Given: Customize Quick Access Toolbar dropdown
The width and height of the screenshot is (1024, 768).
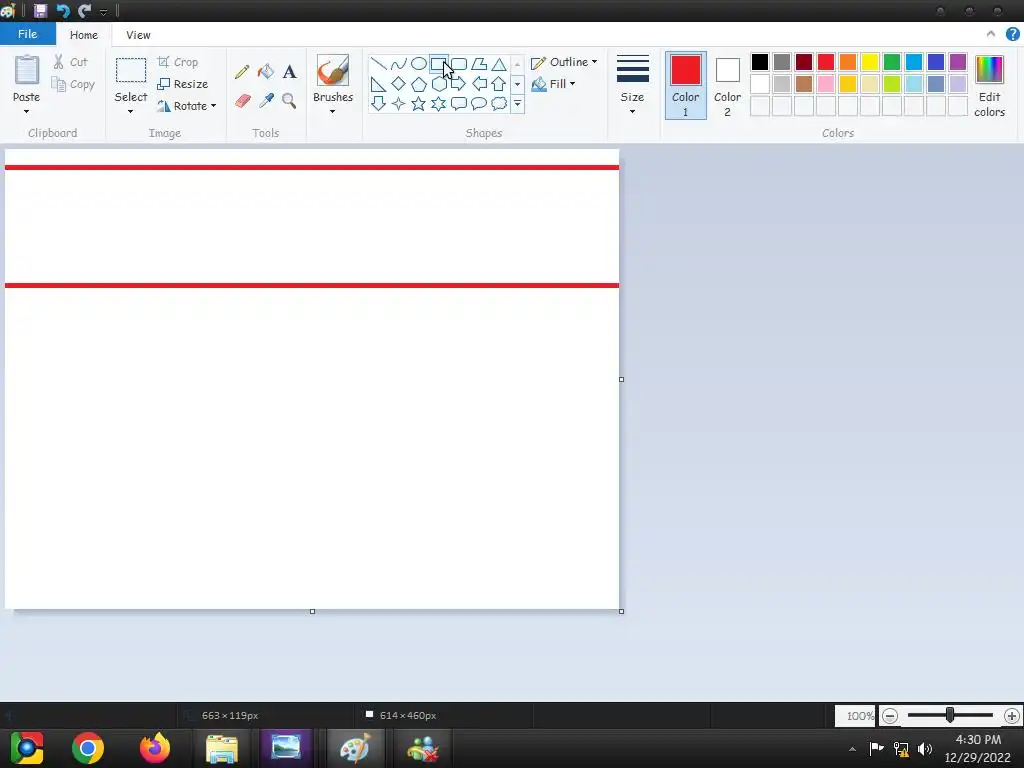Looking at the screenshot, I should tap(103, 12).
